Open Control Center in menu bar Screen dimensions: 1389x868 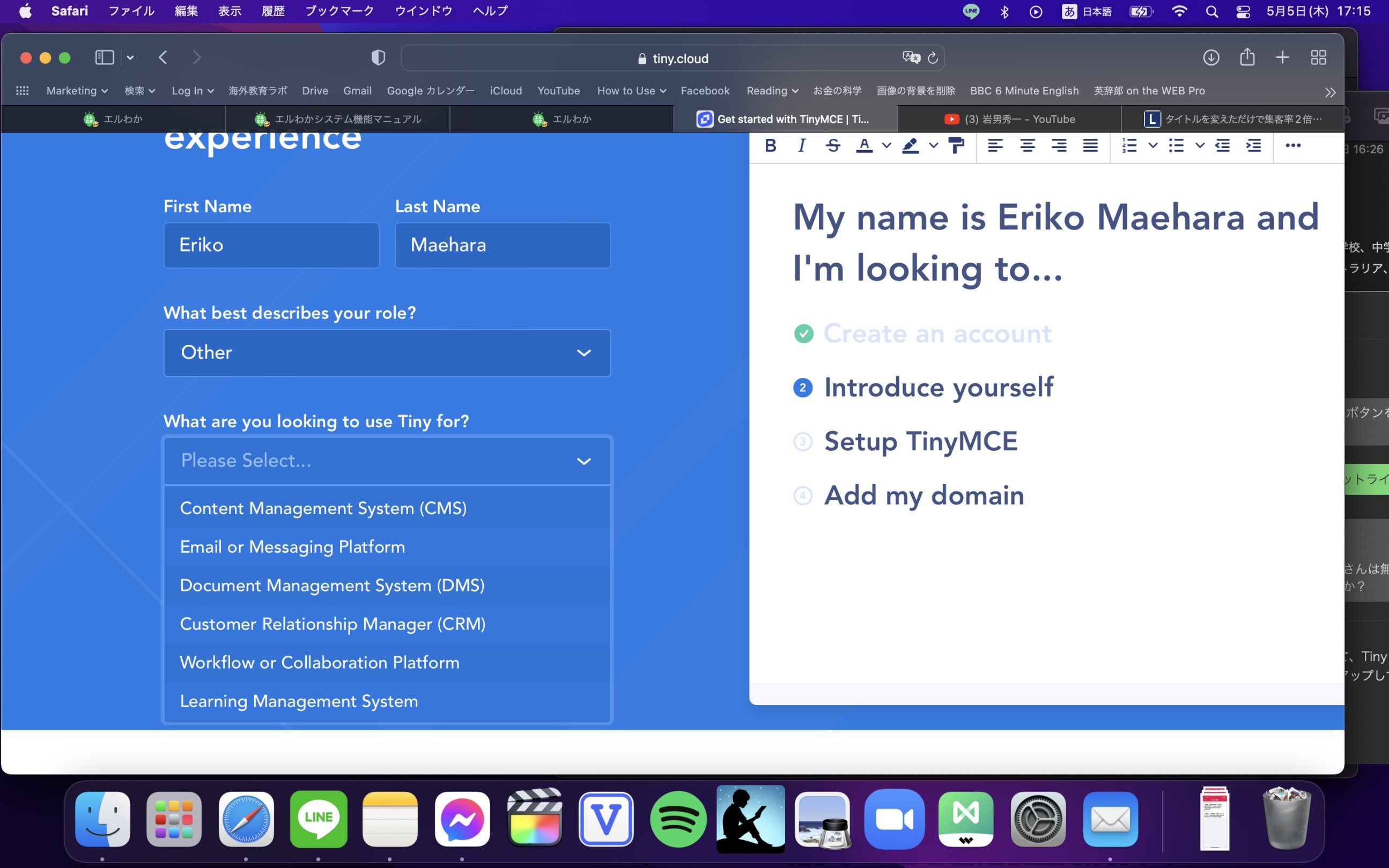pyautogui.click(x=1243, y=11)
